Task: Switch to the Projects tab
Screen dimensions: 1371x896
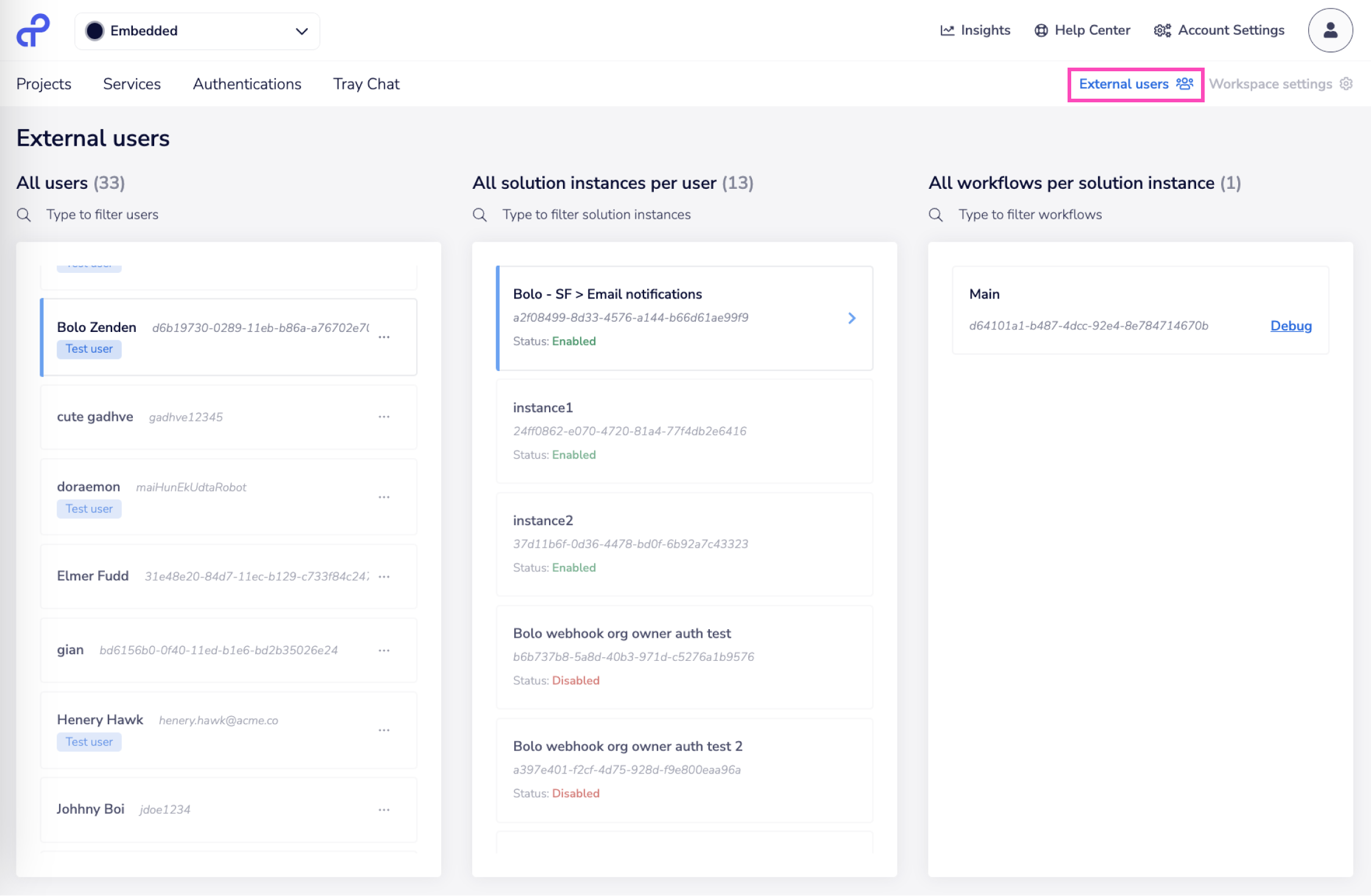Action: (44, 83)
